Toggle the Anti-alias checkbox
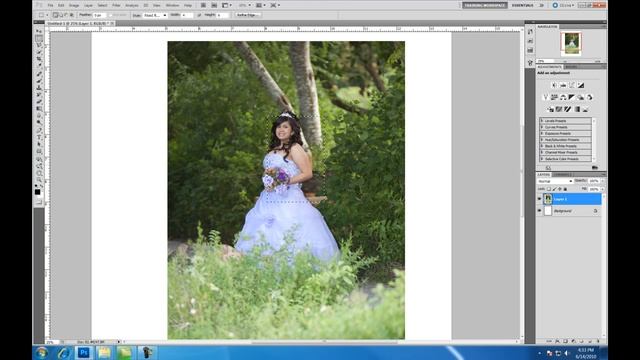This screenshot has height=360, width=640. click(111, 15)
